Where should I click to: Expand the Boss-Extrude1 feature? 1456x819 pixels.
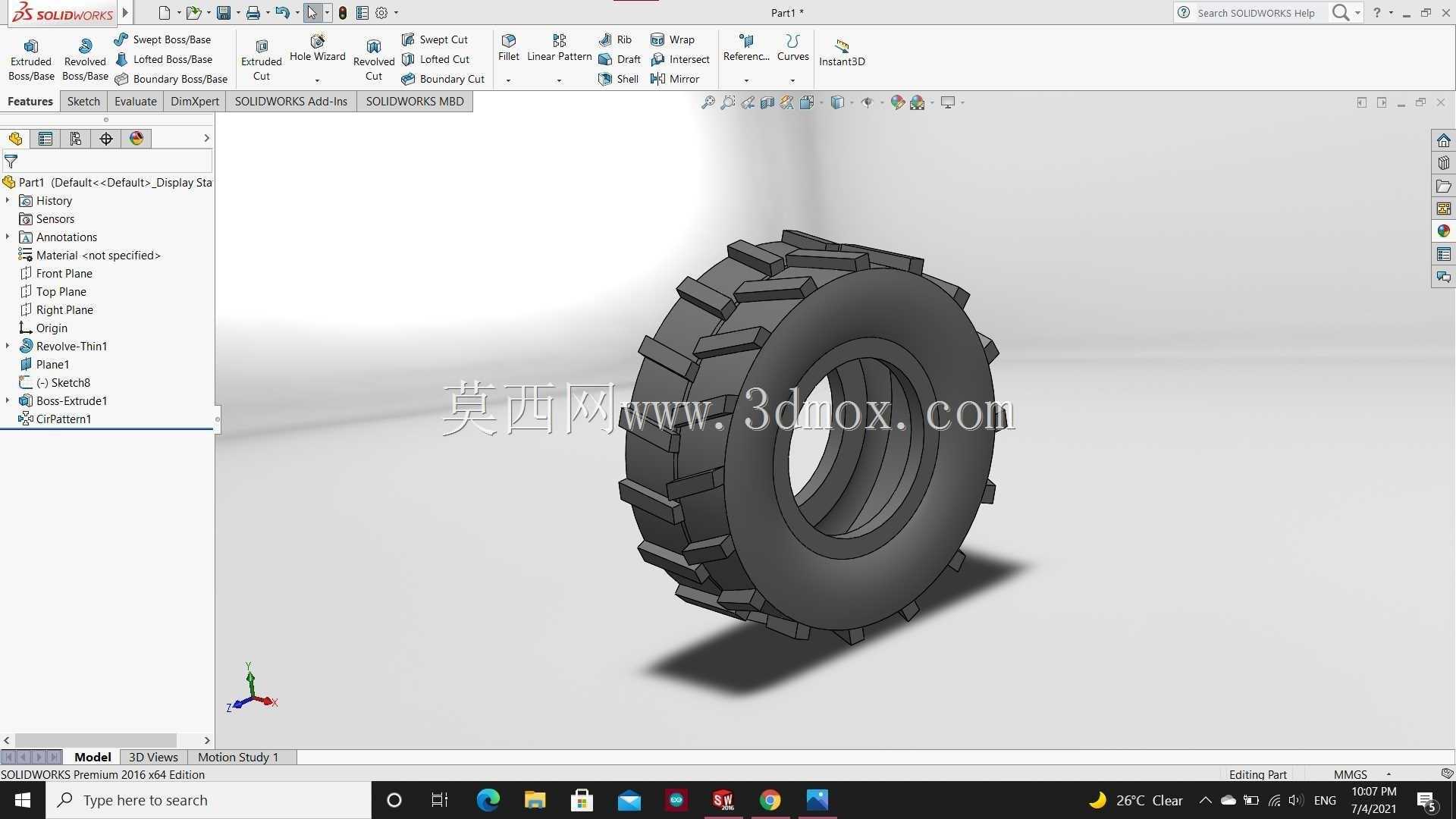8,400
